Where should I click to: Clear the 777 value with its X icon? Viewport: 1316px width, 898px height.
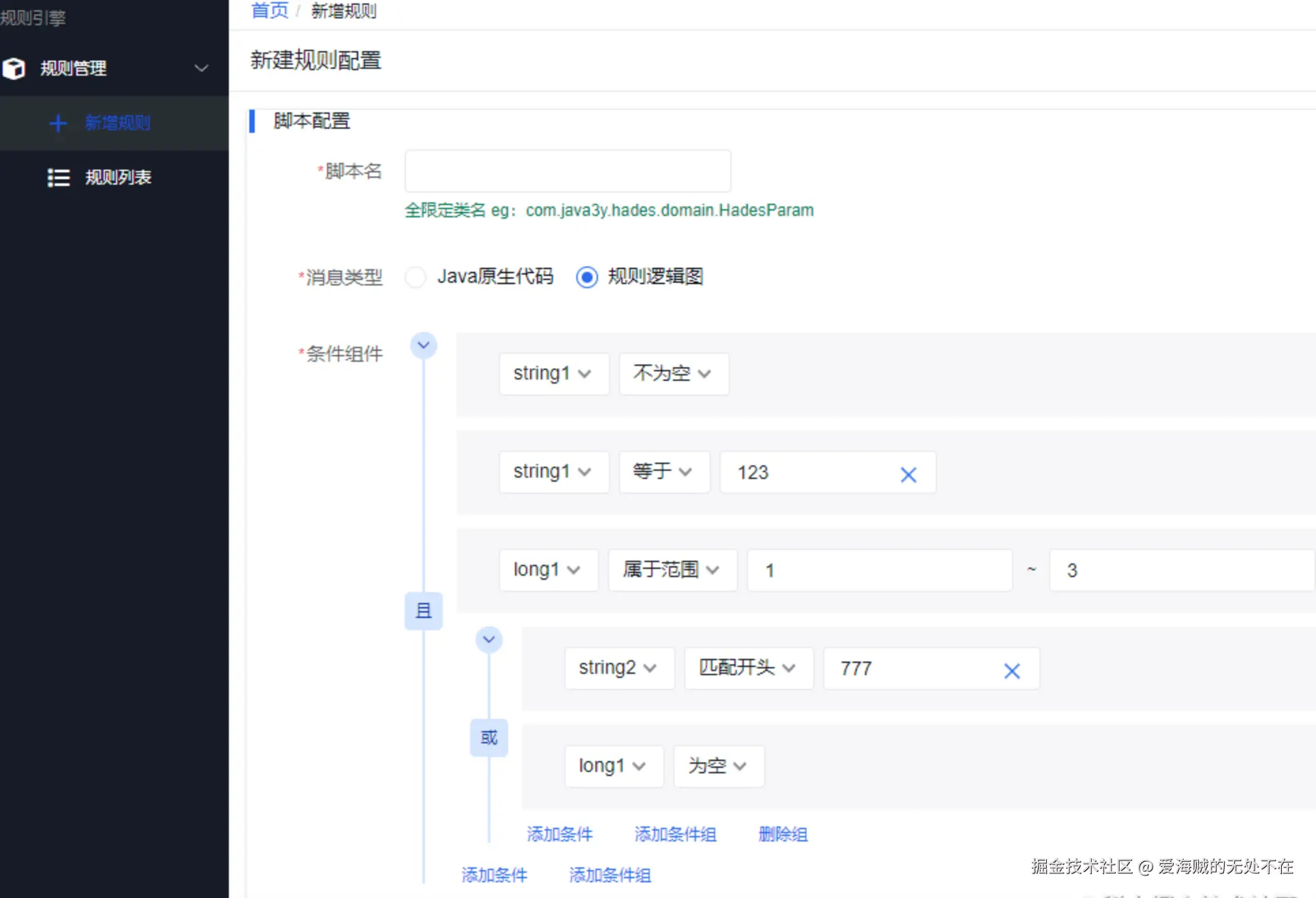pos(1012,670)
